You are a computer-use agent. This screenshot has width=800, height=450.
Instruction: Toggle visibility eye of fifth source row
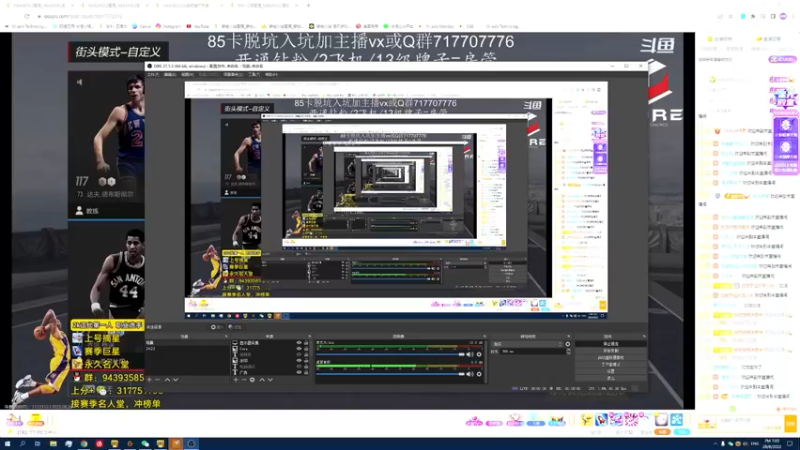[x=299, y=366]
